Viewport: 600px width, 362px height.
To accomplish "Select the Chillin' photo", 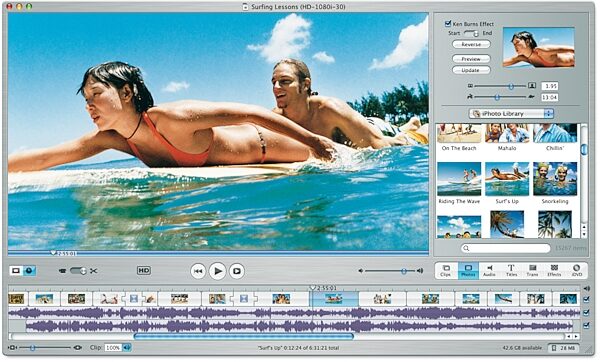I will [x=555, y=134].
